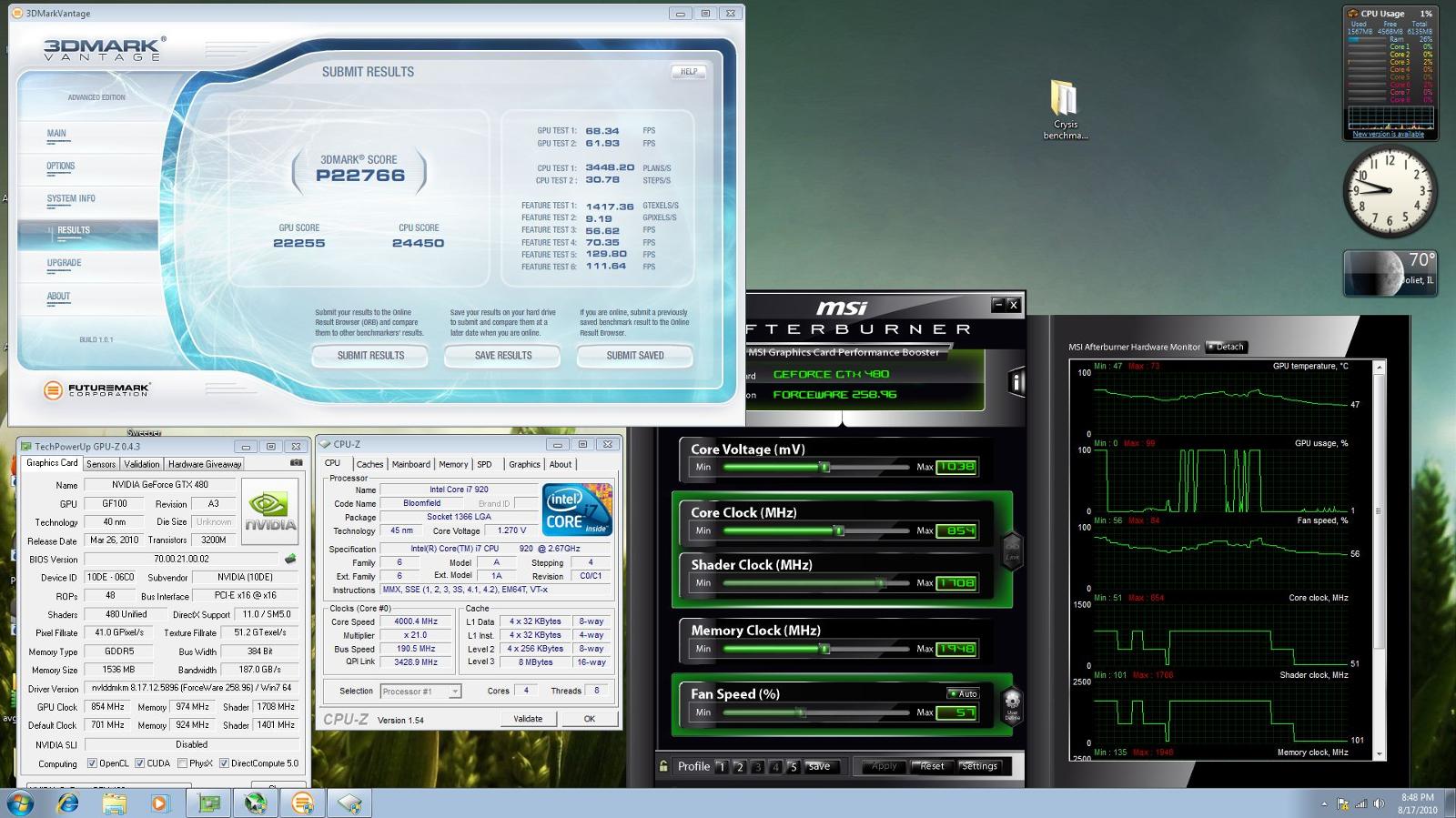Open Internet Explorer from the taskbar
This screenshot has width=1456, height=818.
coord(67,803)
